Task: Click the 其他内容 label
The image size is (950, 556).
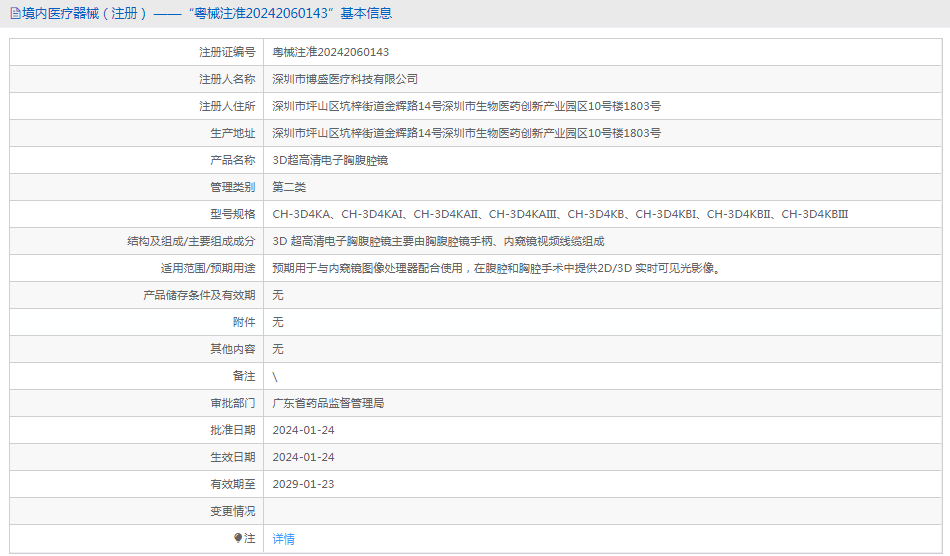Action: click(233, 349)
